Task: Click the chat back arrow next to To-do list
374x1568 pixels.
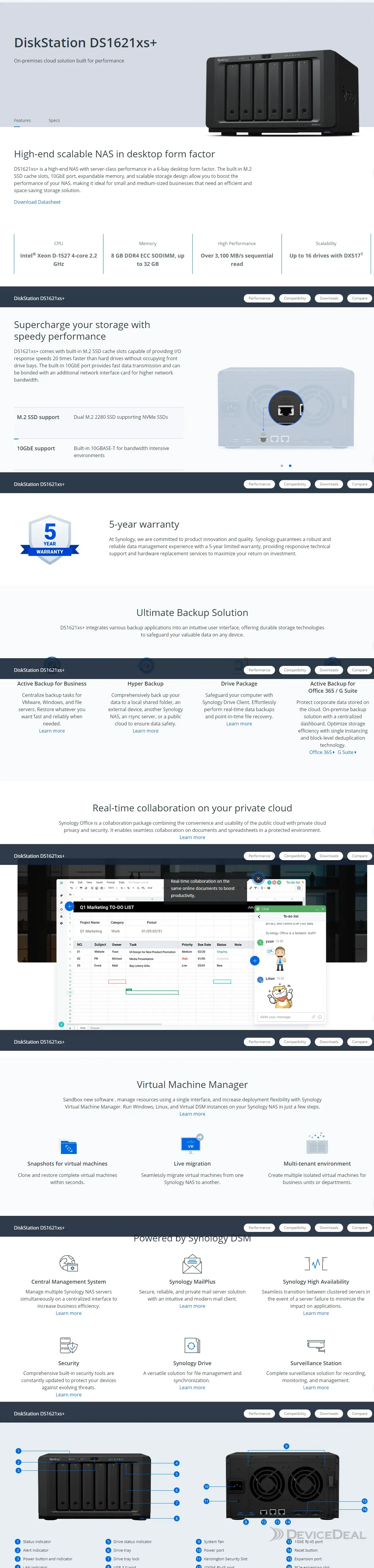Action: coord(259,916)
